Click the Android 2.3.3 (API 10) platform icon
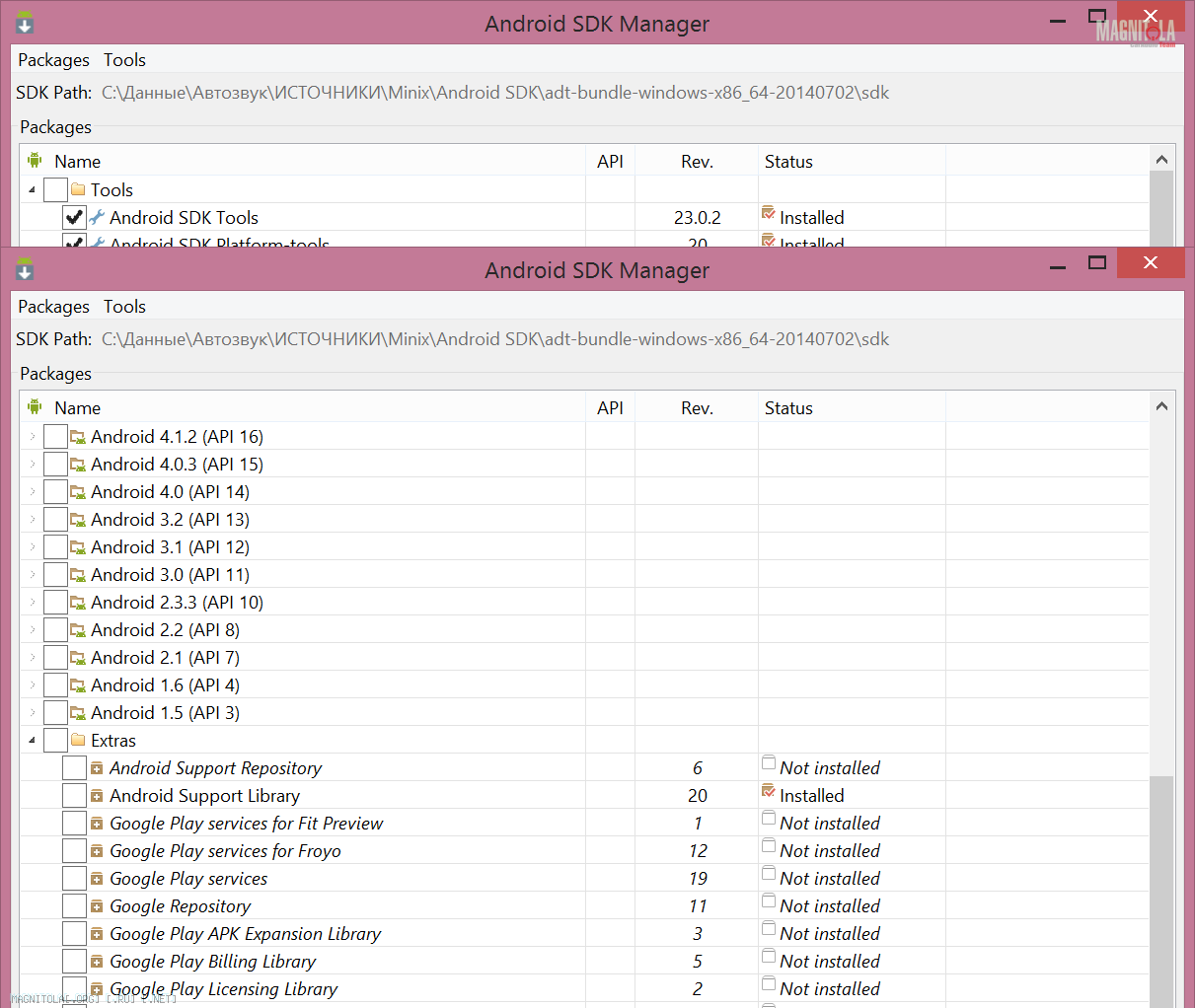Viewport: 1195px width, 1008px height. pos(78,603)
